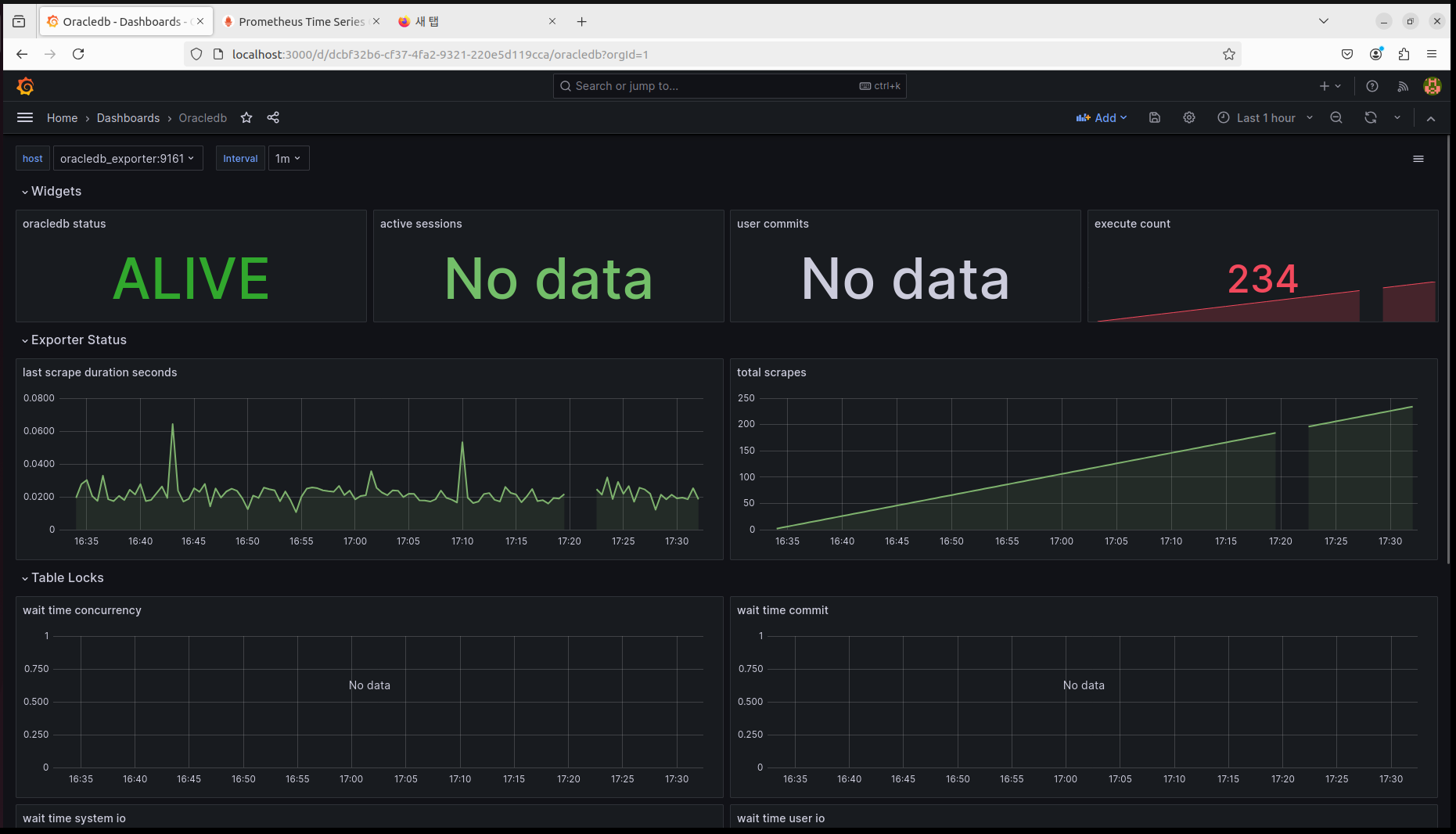This screenshot has width=1456, height=834.
Task: Open dashboard settings gear
Action: (1189, 117)
